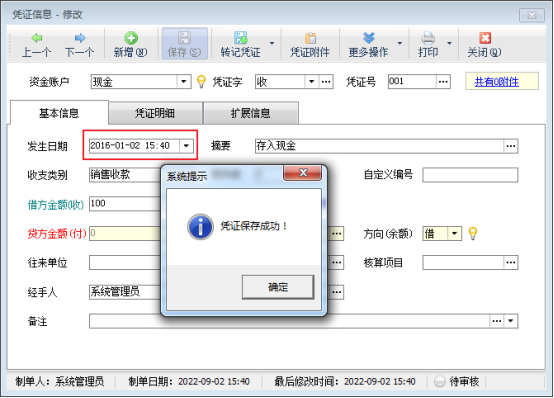This screenshot has width=554, height=398.
Task: Toggle the 待审核 review status indicator
Action: (x=440, y=381)
